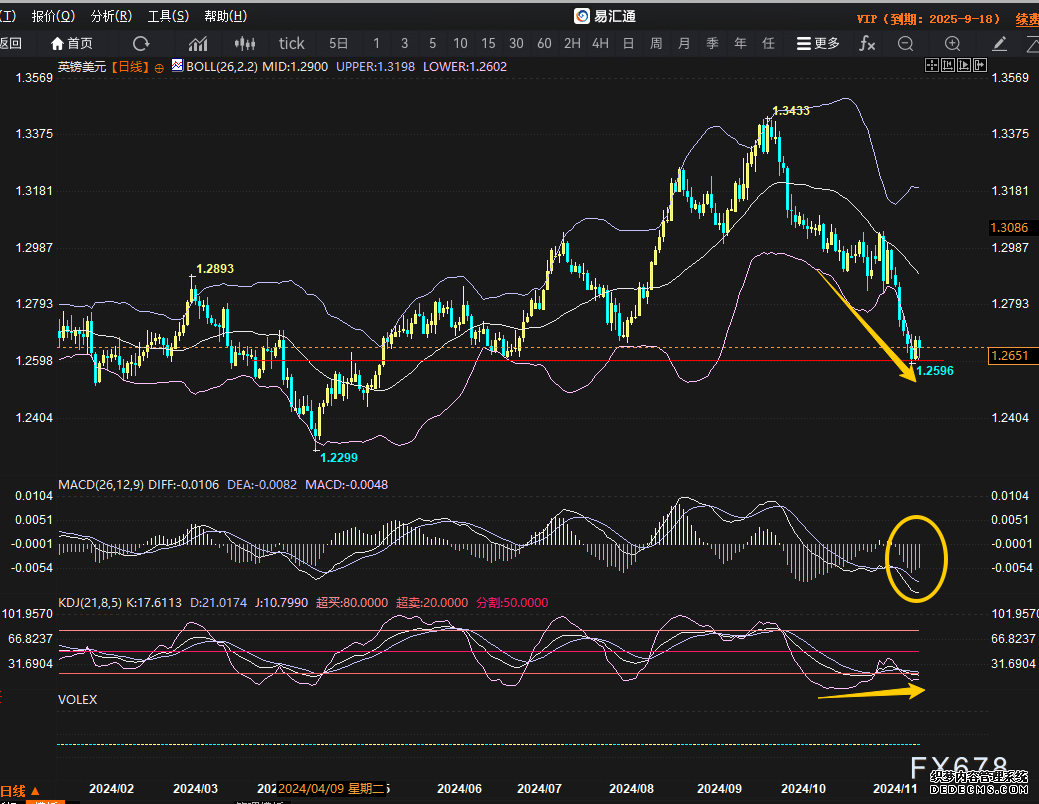Switch to the line trend chart icon
Image resolution: width=1039 pixels, height=804 pixels.
point(198,44)
